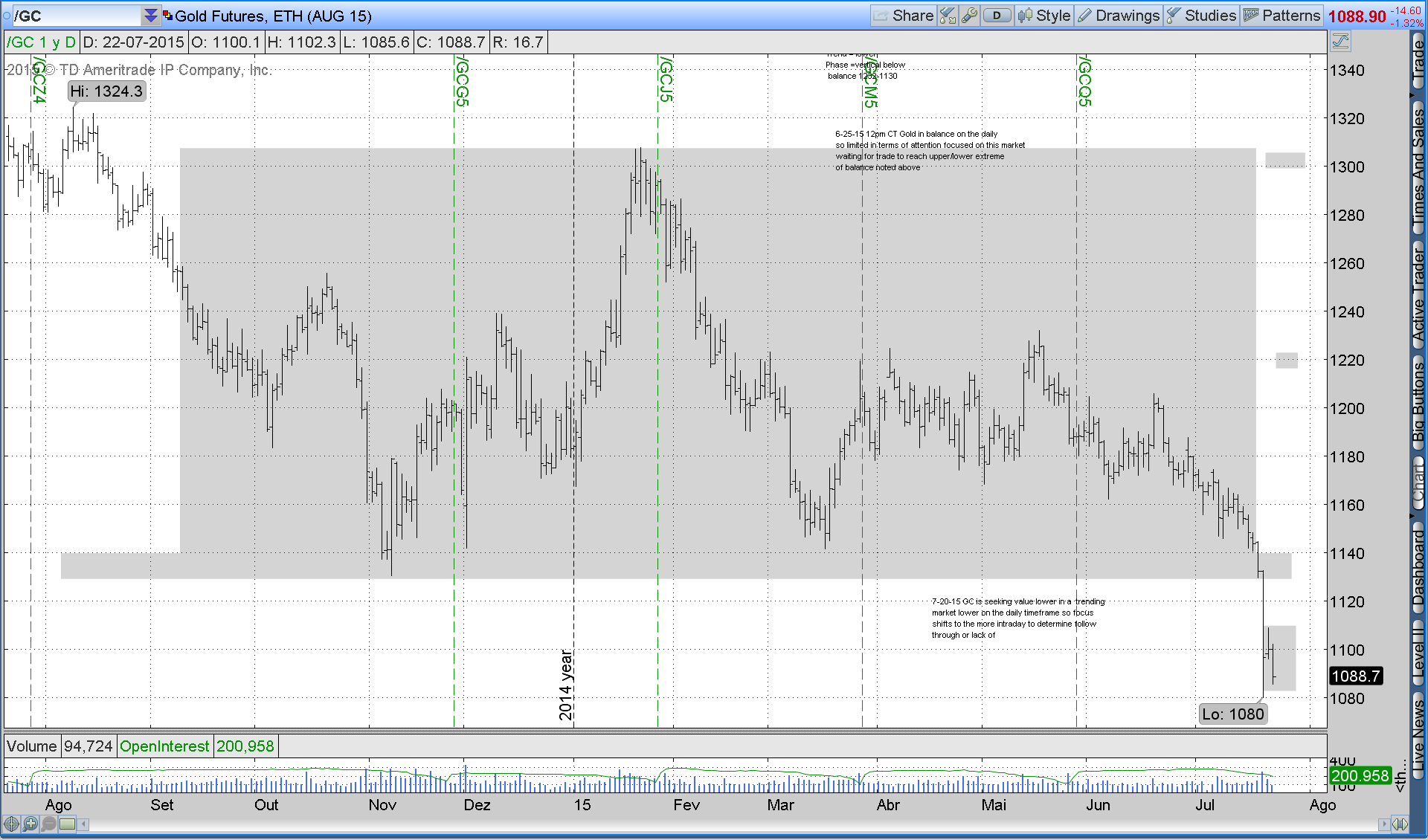Open the Times And Sales side tab
Screen dimensions: 1428x840
[1418, 167]
